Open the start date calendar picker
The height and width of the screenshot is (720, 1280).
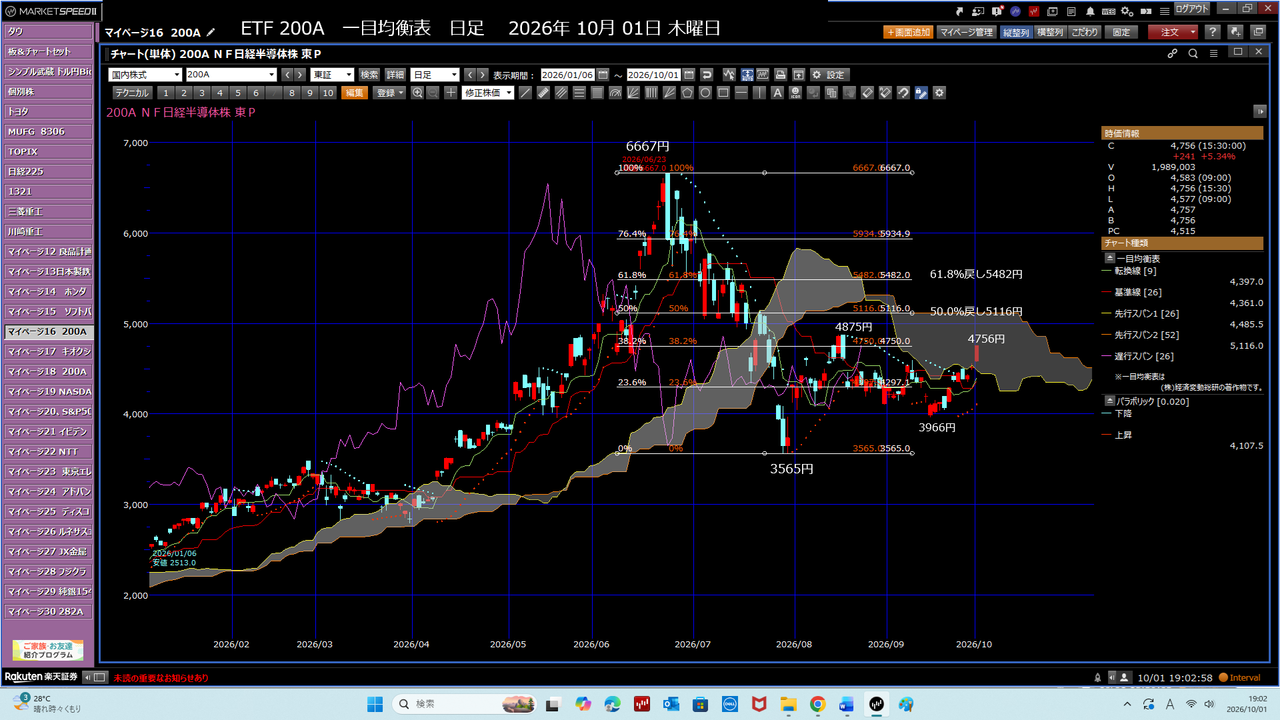coord(603,75)
